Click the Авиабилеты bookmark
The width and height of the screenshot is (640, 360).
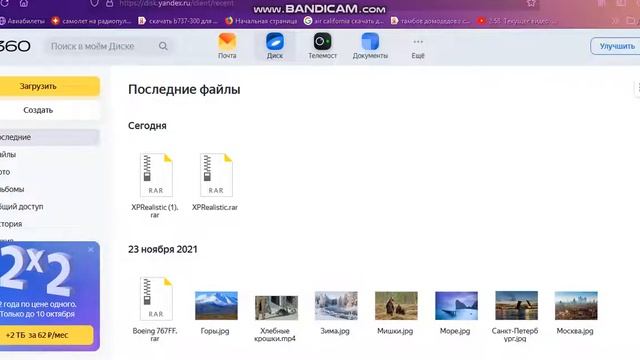(23, 21)
